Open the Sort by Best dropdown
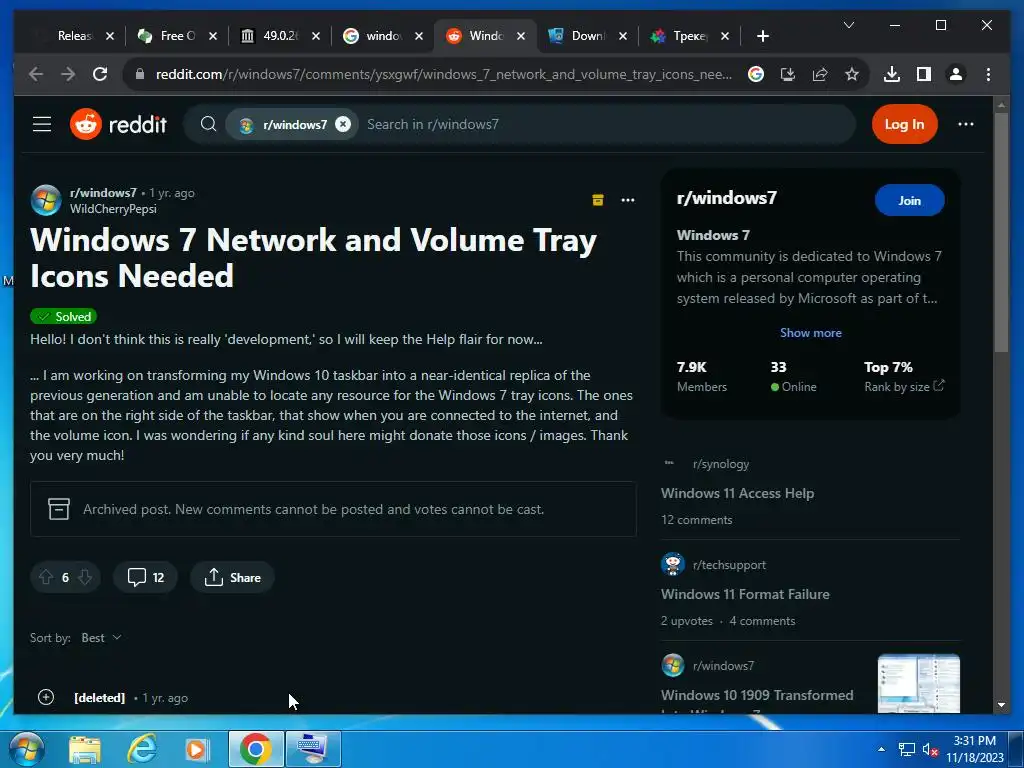Image resolution: width=1024 pixels, height=768 pixels. click(x=101, y=638)
